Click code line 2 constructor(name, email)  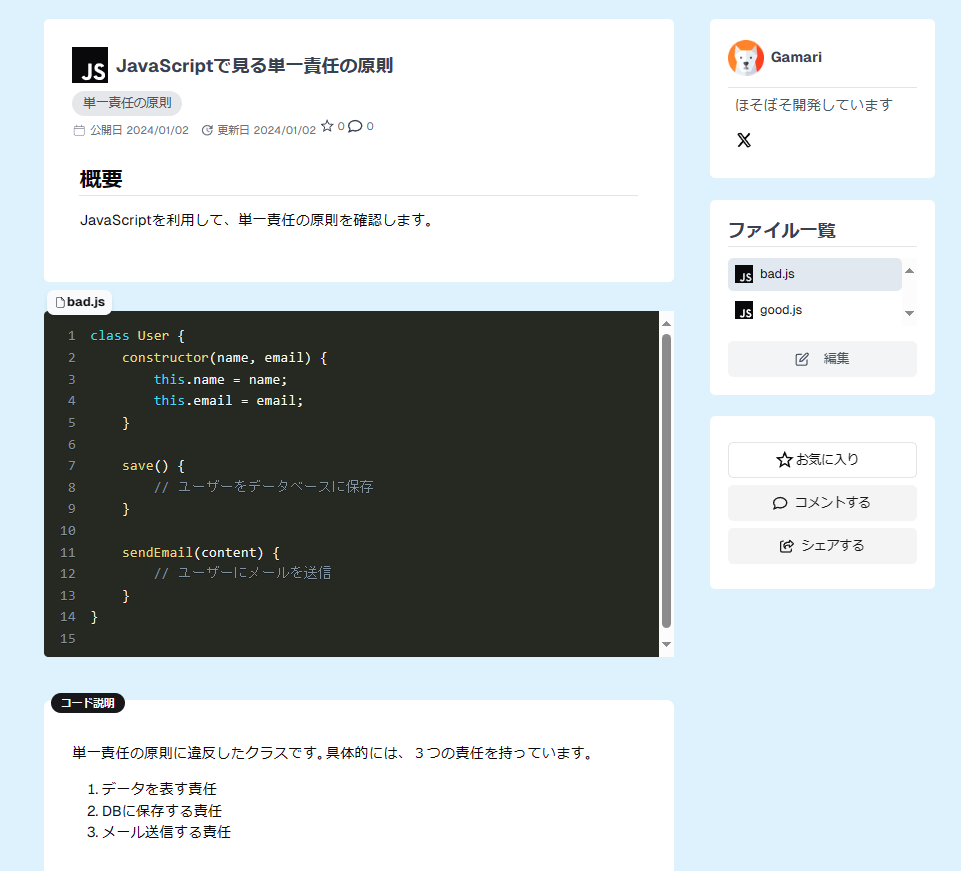224,358
